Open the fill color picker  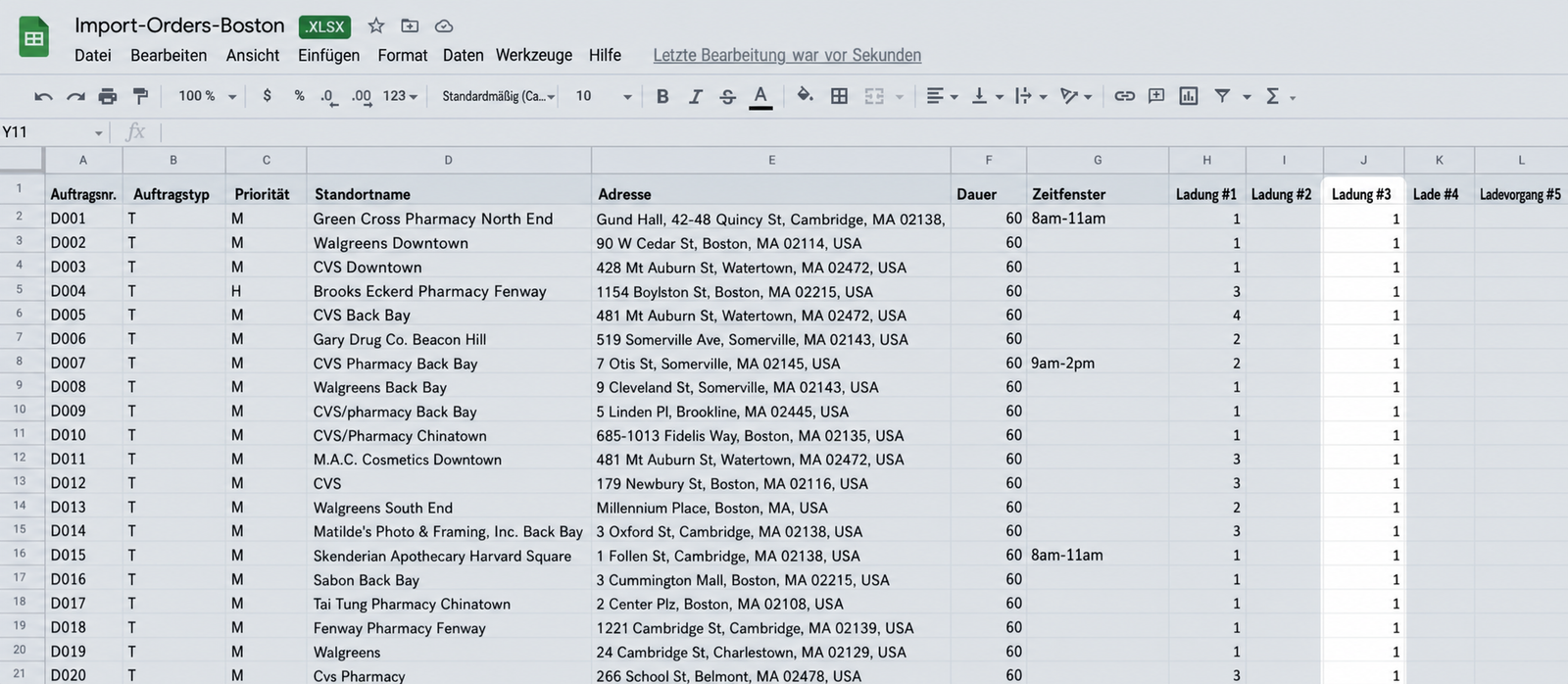[805, 95]
